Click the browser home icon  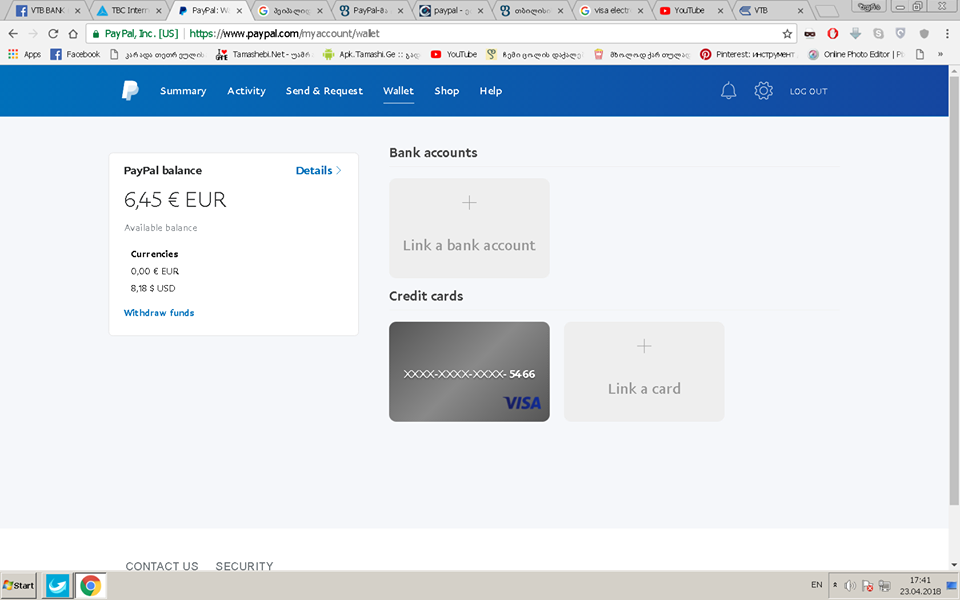pos(73,34)
